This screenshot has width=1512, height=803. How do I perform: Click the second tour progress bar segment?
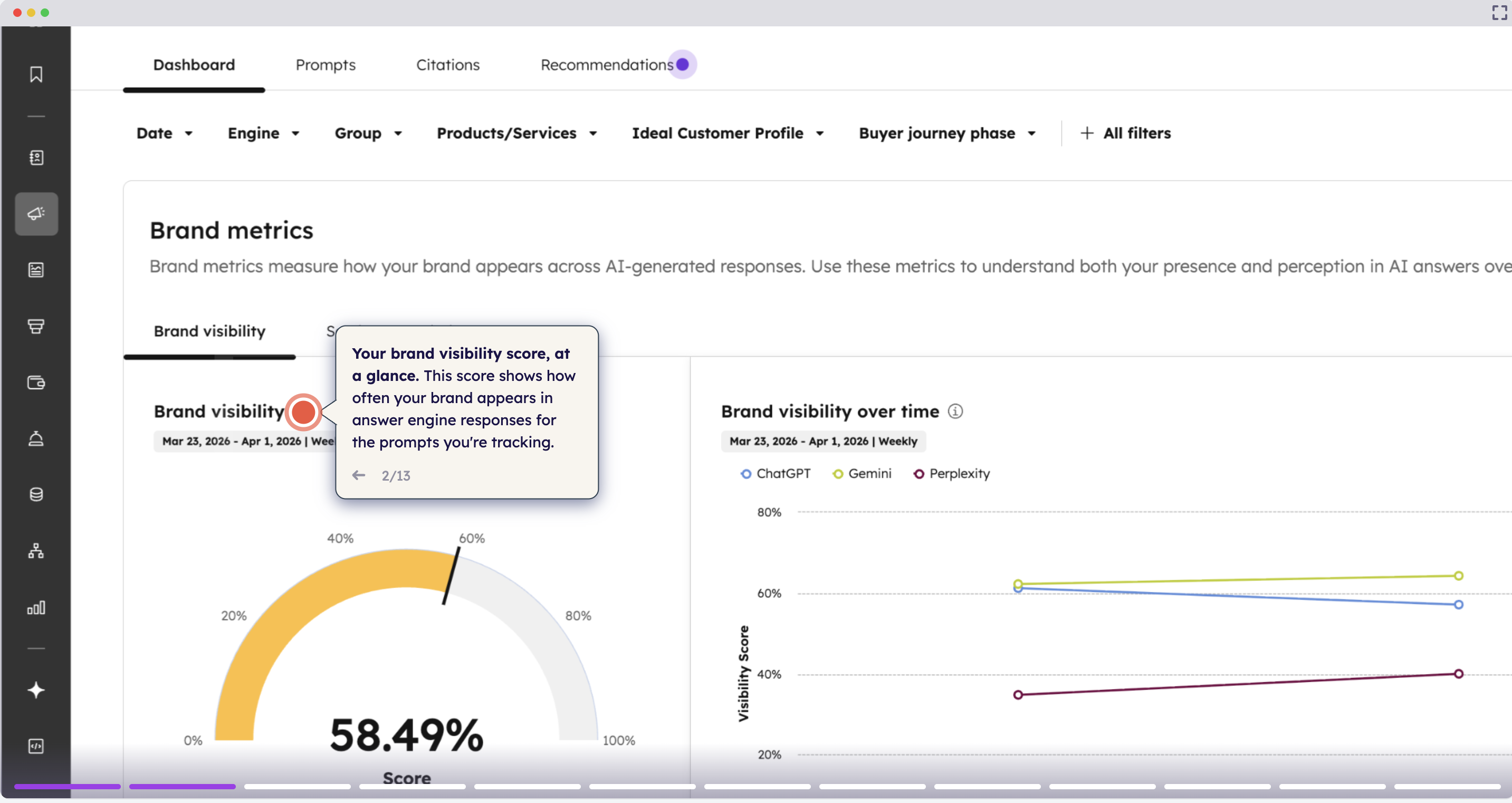[x=183, y=787]
